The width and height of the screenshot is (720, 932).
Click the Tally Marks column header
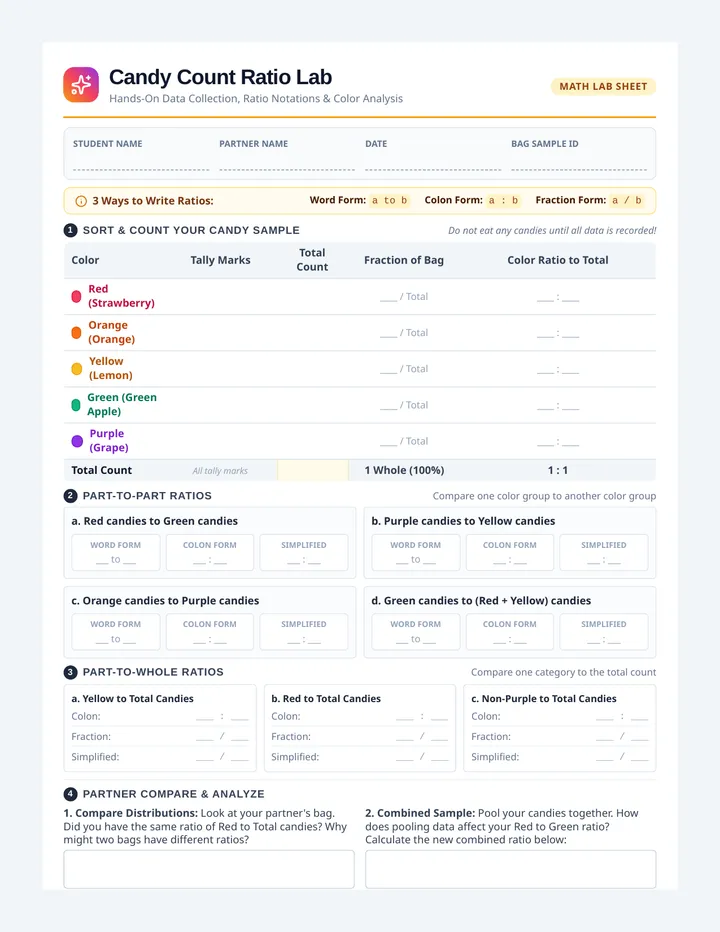(x=221, y=260)
